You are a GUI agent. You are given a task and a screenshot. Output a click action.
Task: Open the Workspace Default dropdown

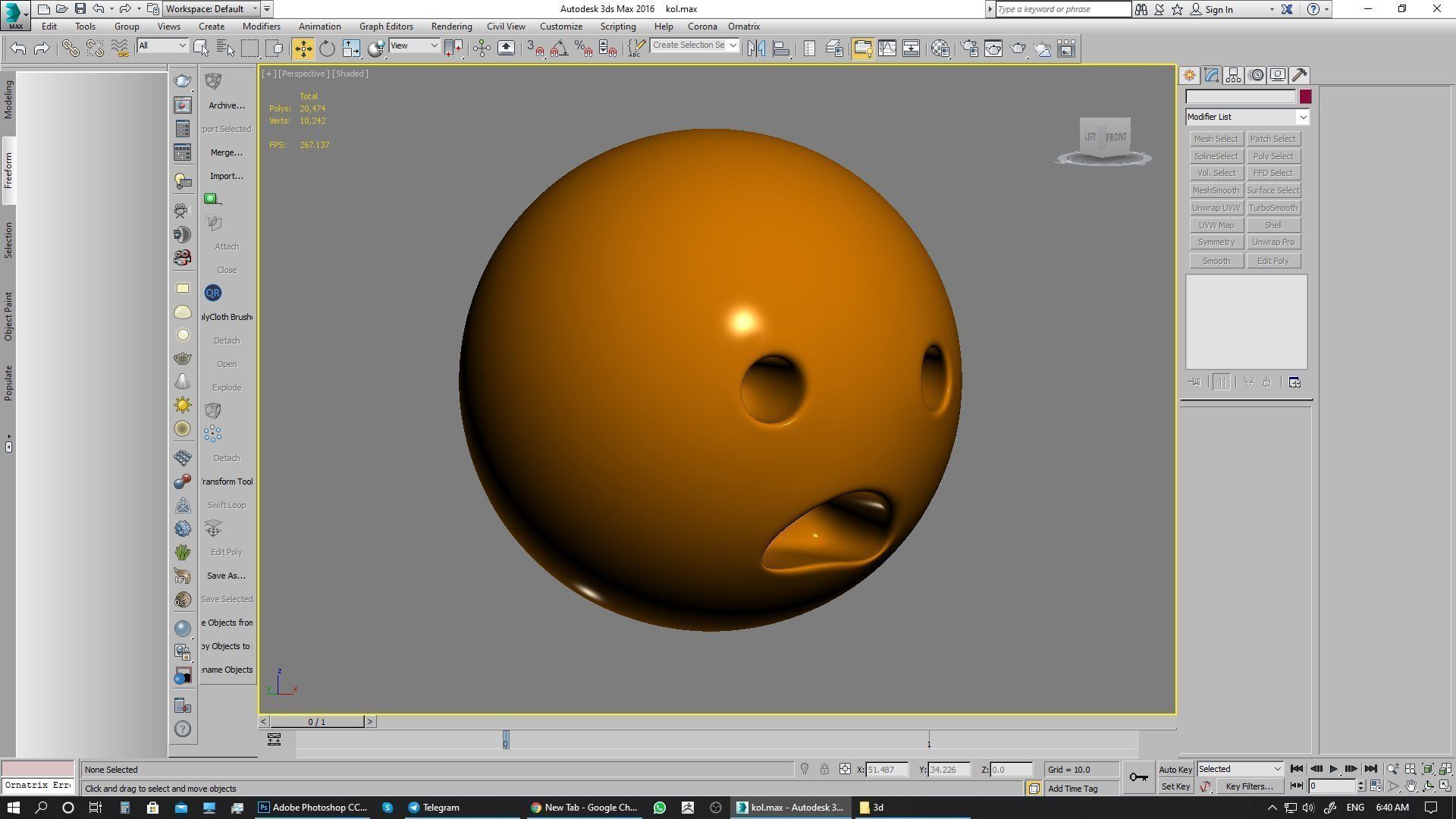coord(212,9)
